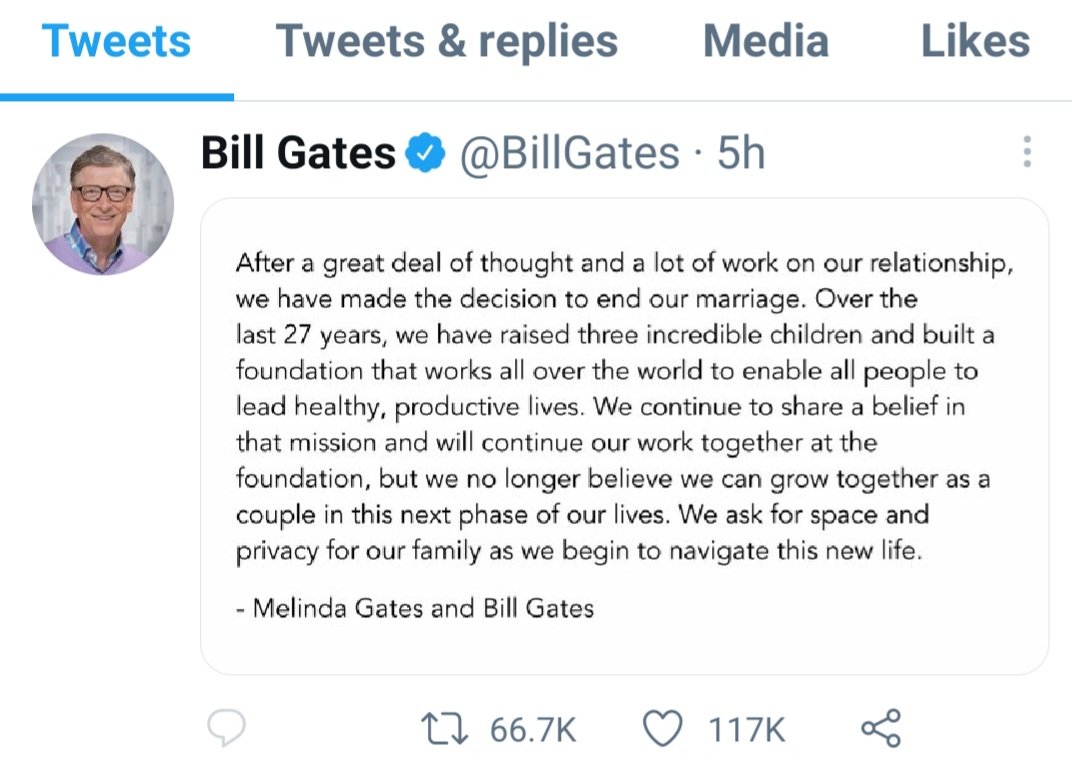
Task: View the 117K likes count
Action: click(747, 730)
